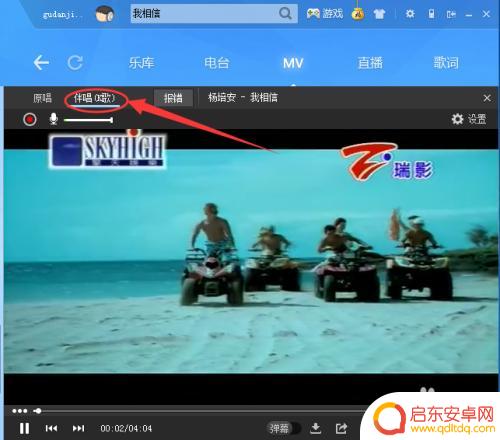Pause the MV playback

coord(24,428)
